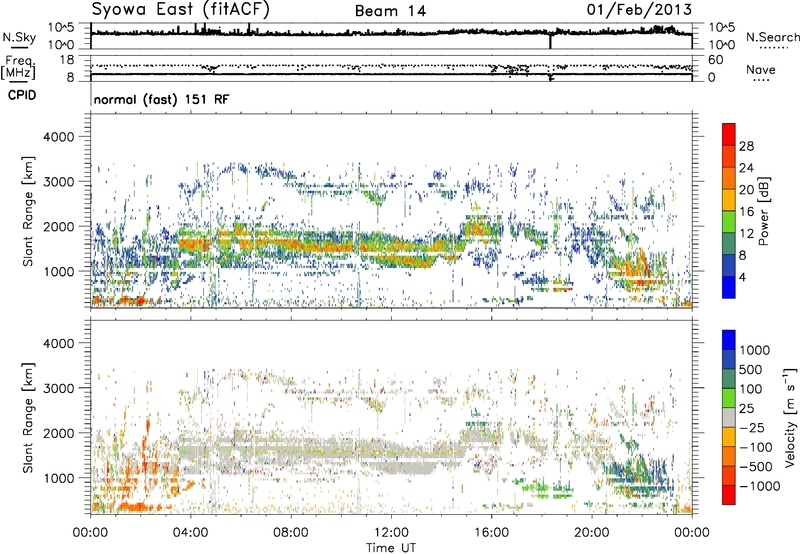Click the '4000' tick on the power panel
800x554 pixels.
tap(58, 137)
